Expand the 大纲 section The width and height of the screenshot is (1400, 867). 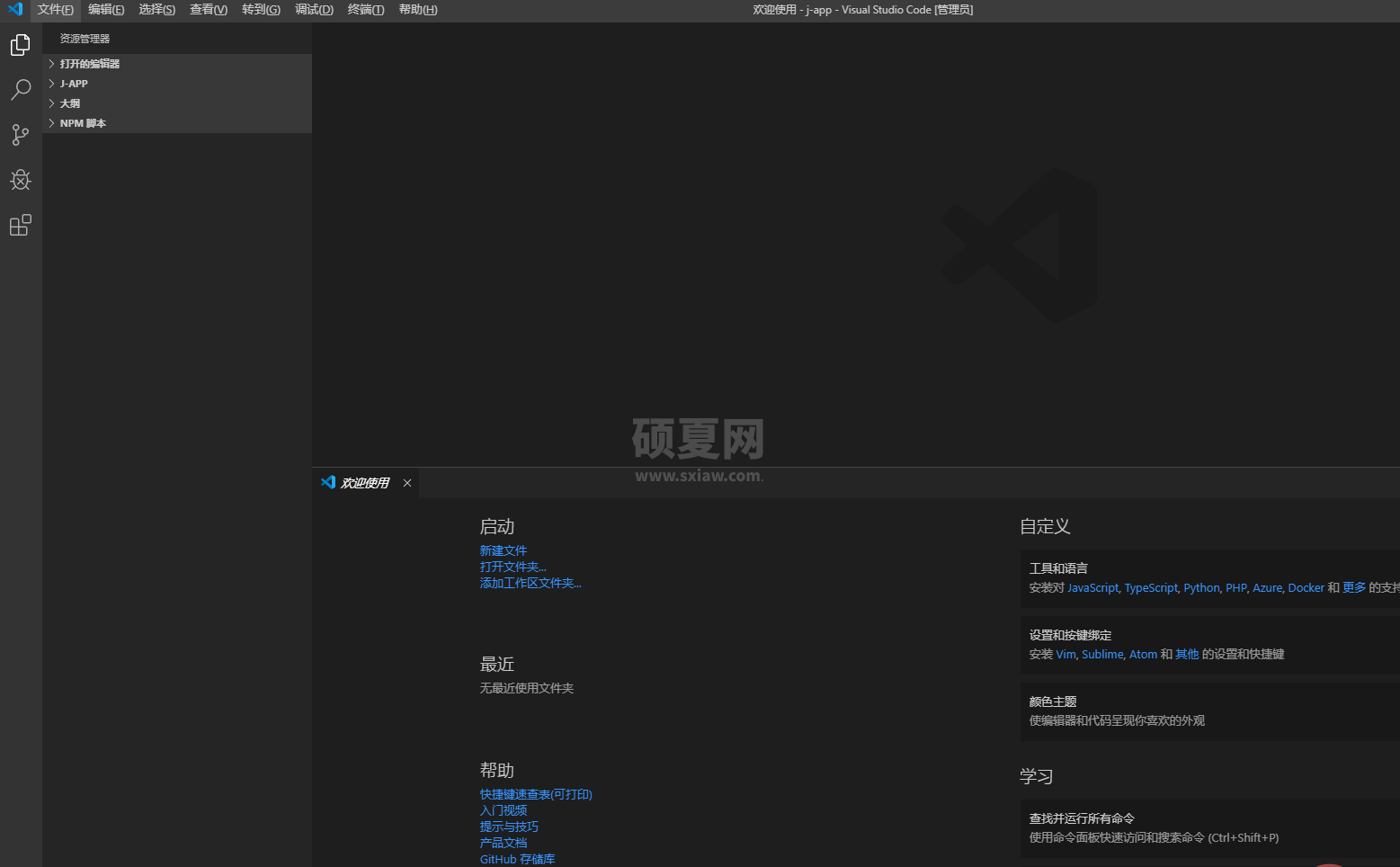177,103
